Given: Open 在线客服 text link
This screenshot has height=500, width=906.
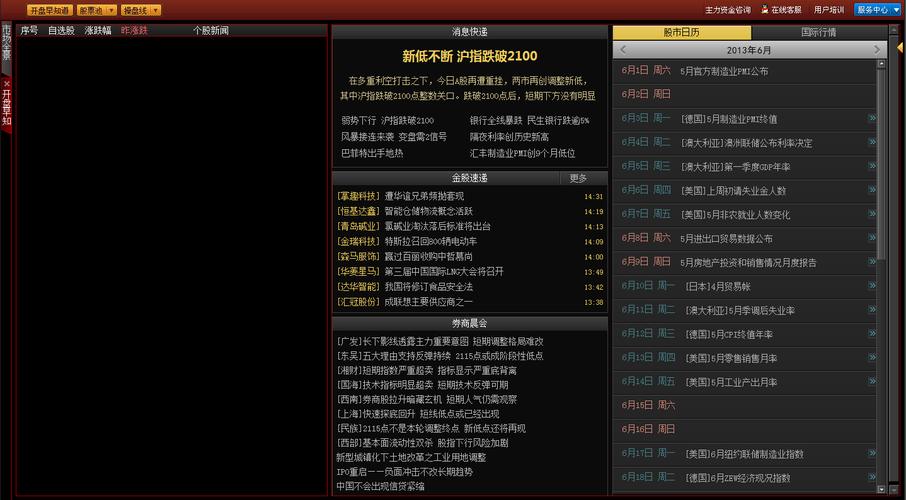Looking at the screenshot, I should [786, 10].
